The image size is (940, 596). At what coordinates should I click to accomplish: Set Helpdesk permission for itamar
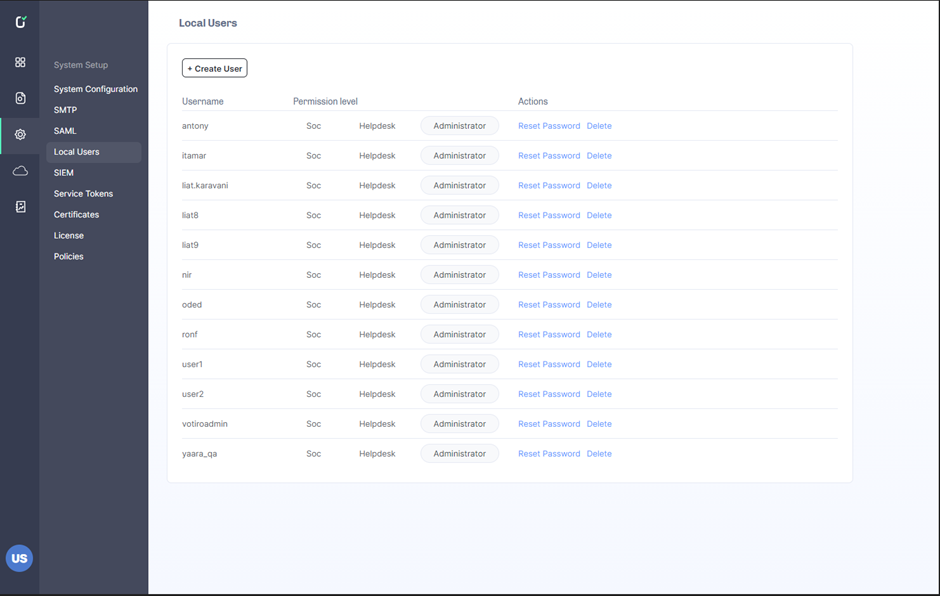click(377, 156)
